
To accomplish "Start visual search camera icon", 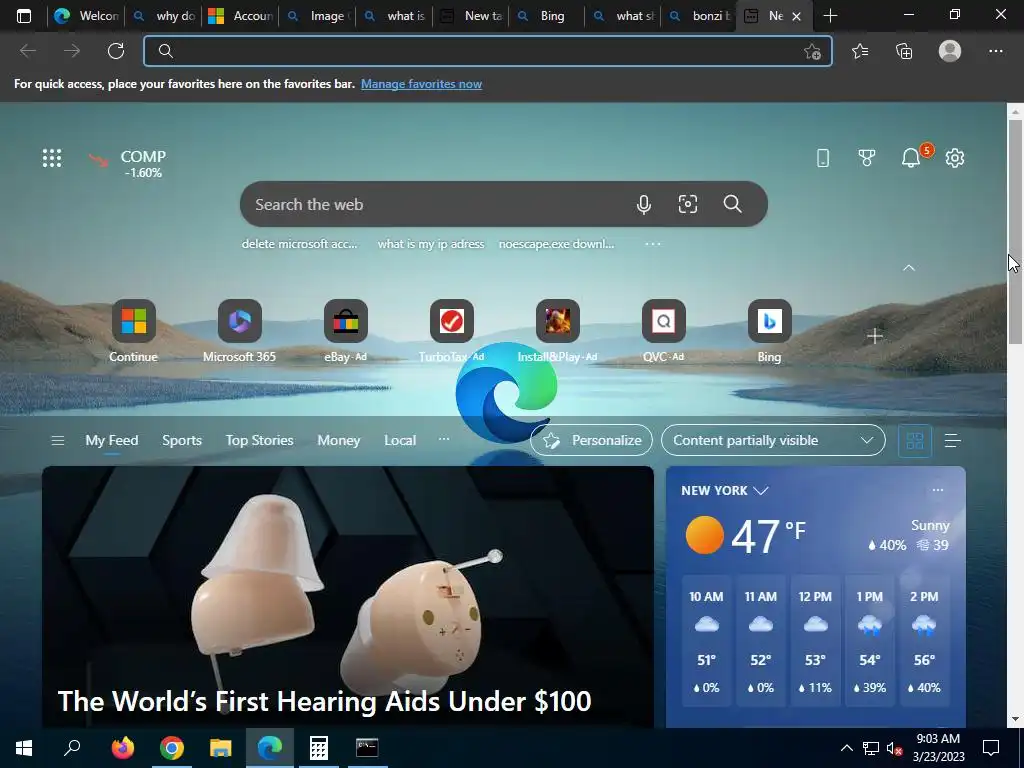I will (688, 204).
